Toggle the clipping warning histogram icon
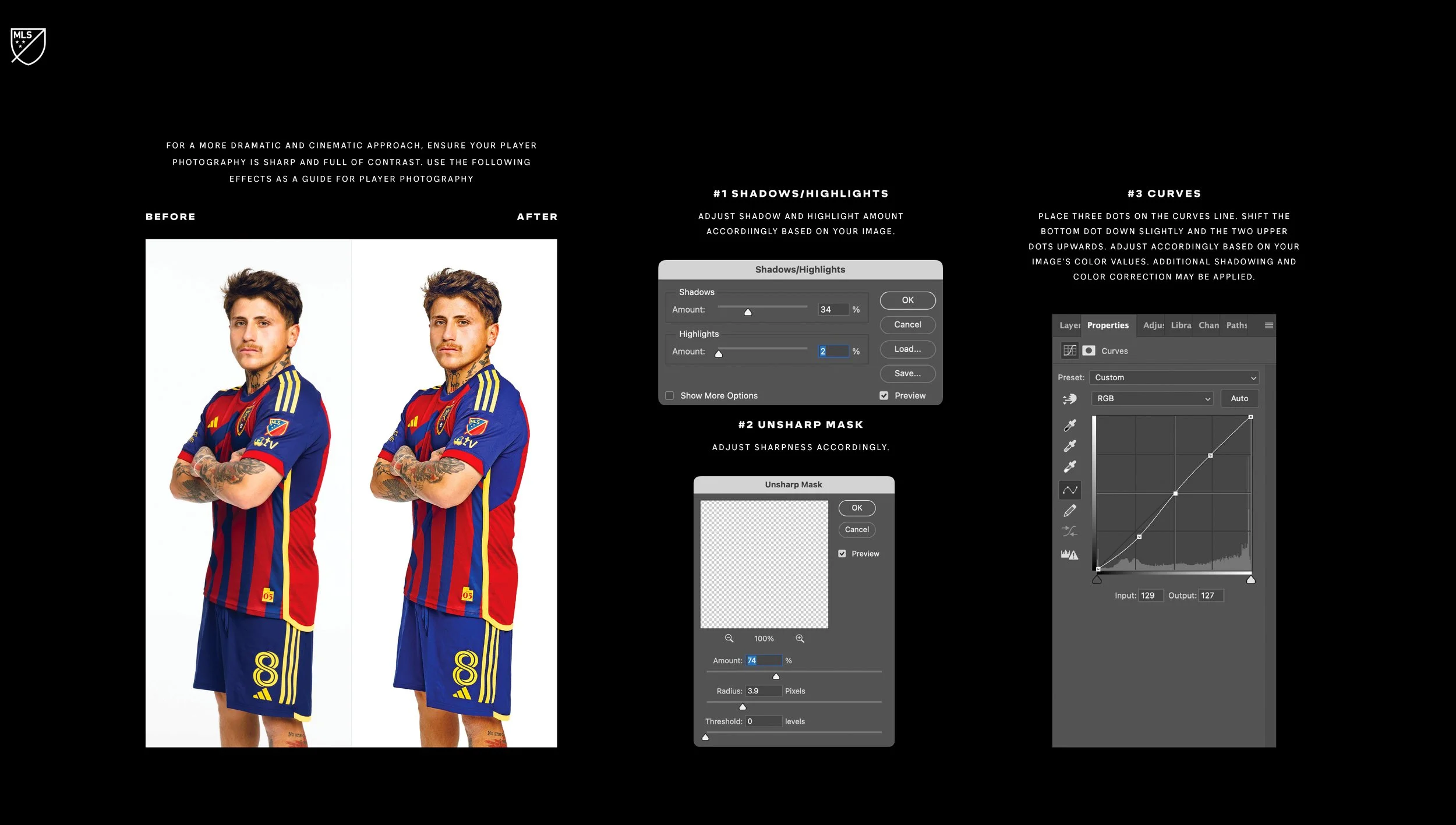The width and height of the screenshot is (1456, 825). [x=1070, y=554]
